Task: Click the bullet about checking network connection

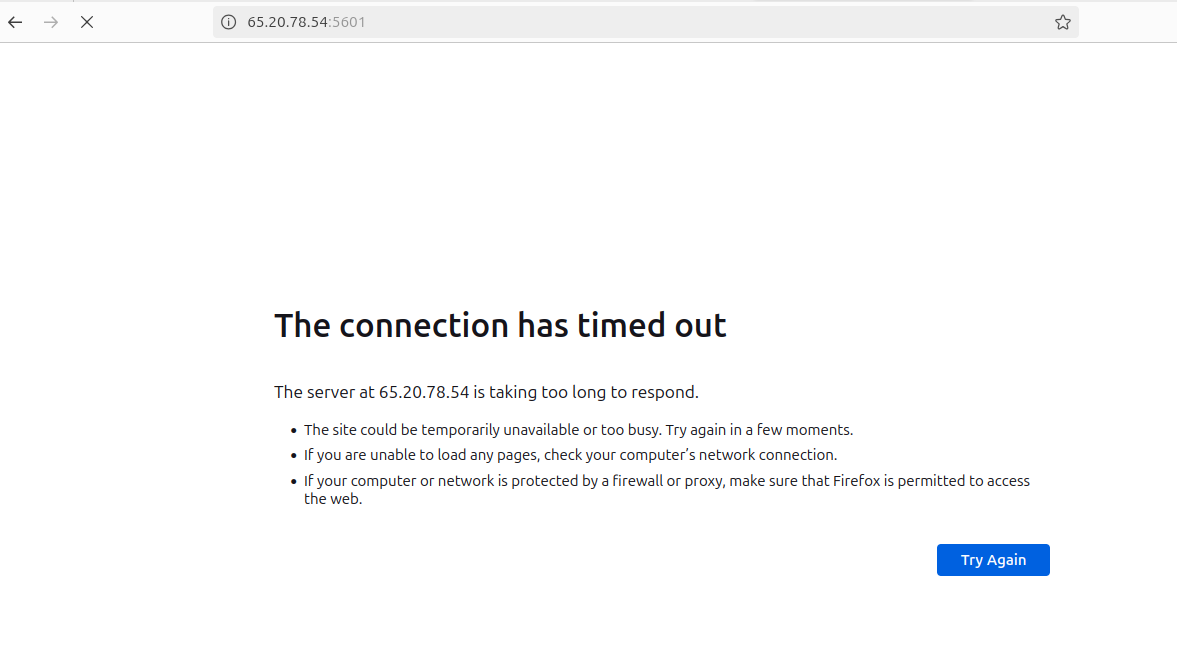Action: click(570, 455)
